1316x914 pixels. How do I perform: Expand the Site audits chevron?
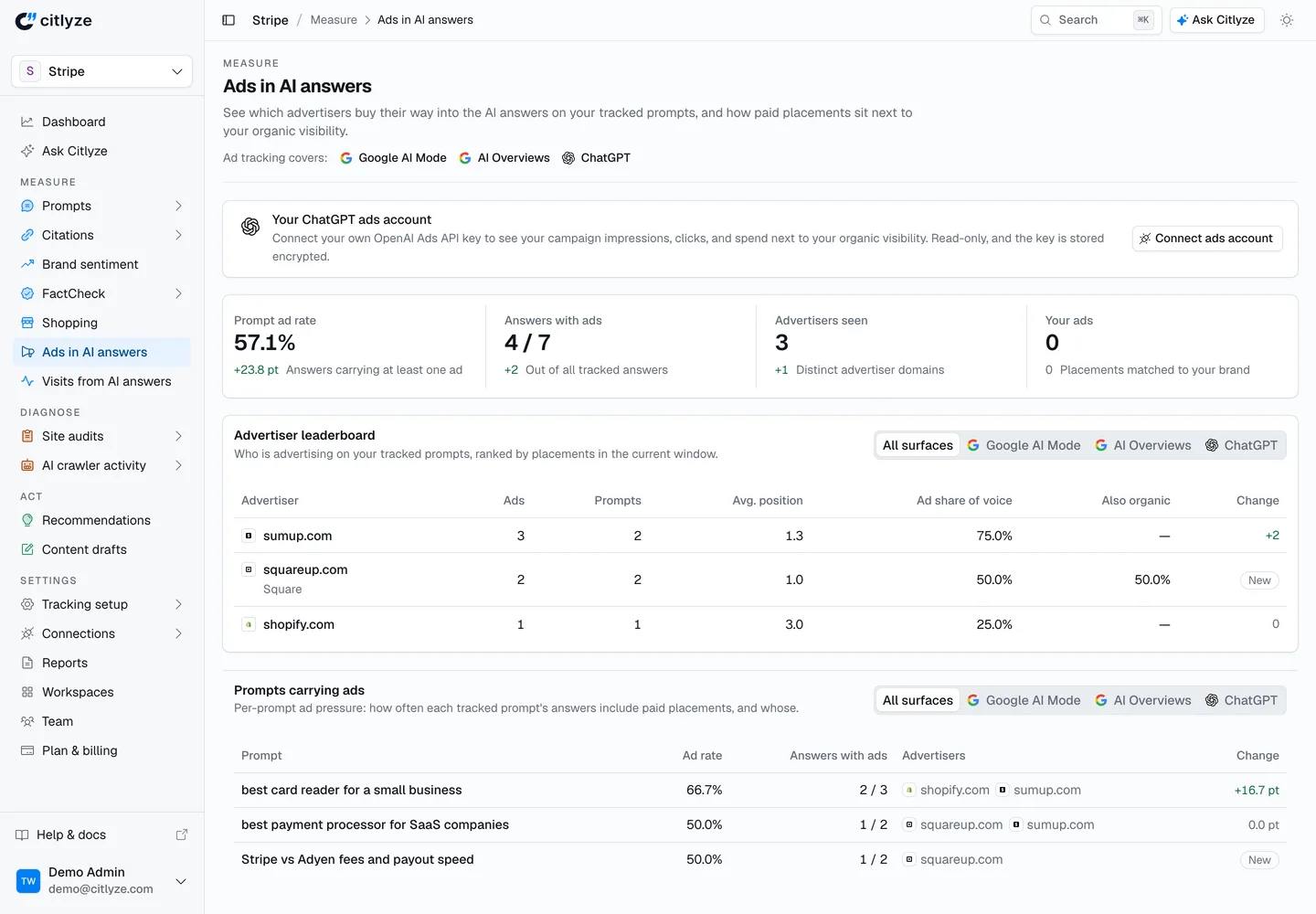[x=178, y=436]
